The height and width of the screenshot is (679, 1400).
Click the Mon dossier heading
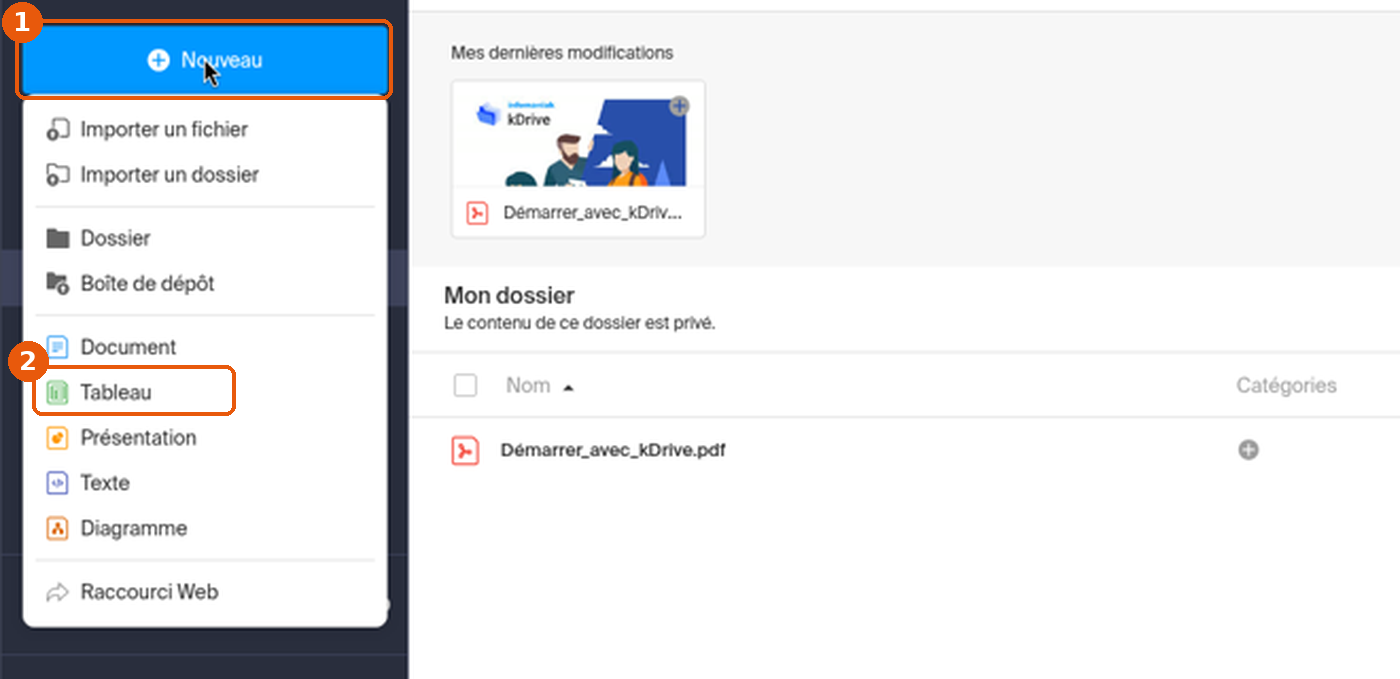[x=509, y=296]
